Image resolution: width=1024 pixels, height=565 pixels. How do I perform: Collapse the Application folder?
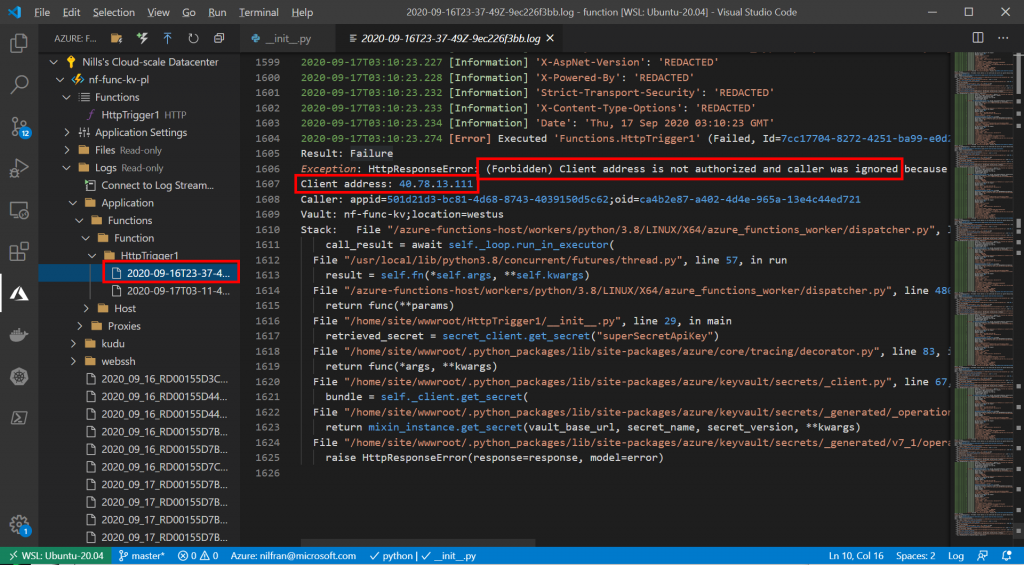(x=73, y=203)
